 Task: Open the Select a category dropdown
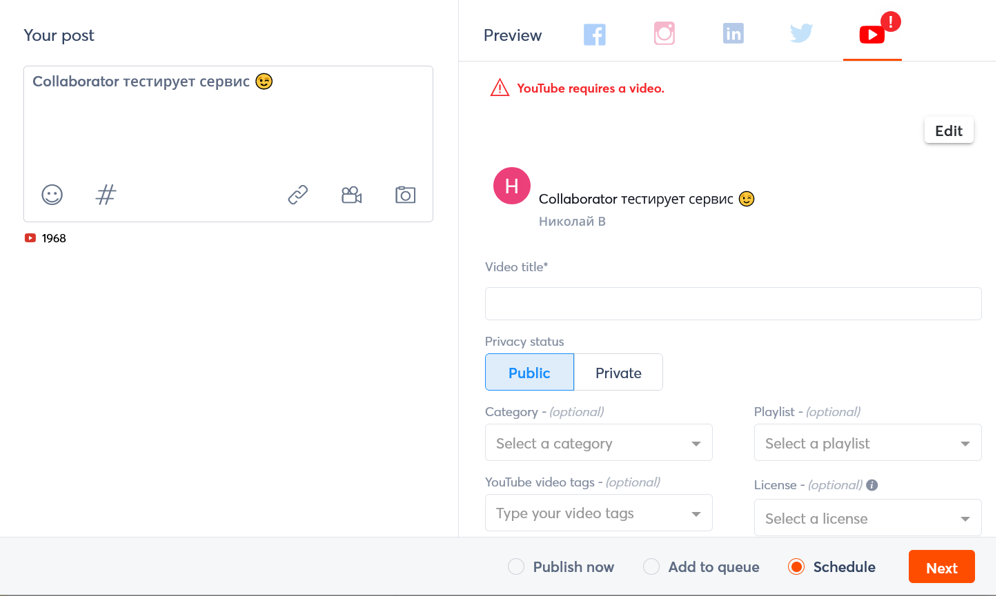(598, 442)
